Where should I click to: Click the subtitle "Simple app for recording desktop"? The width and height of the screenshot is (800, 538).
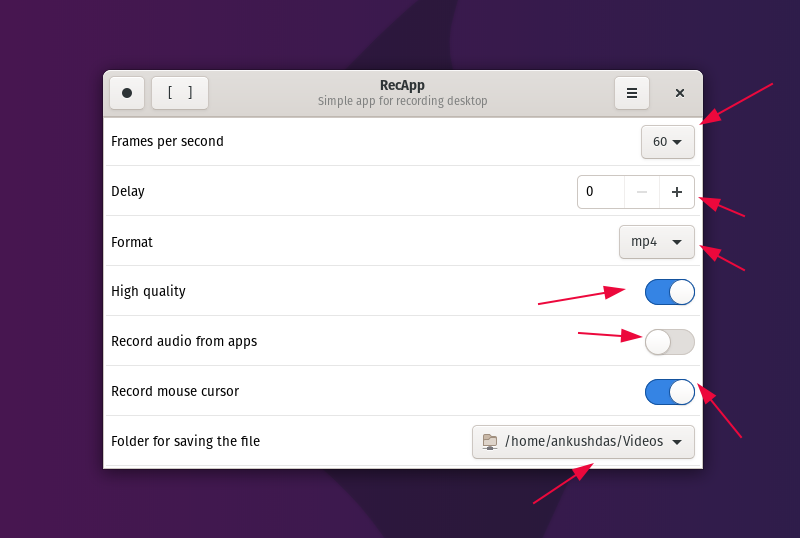coord(403,101)
